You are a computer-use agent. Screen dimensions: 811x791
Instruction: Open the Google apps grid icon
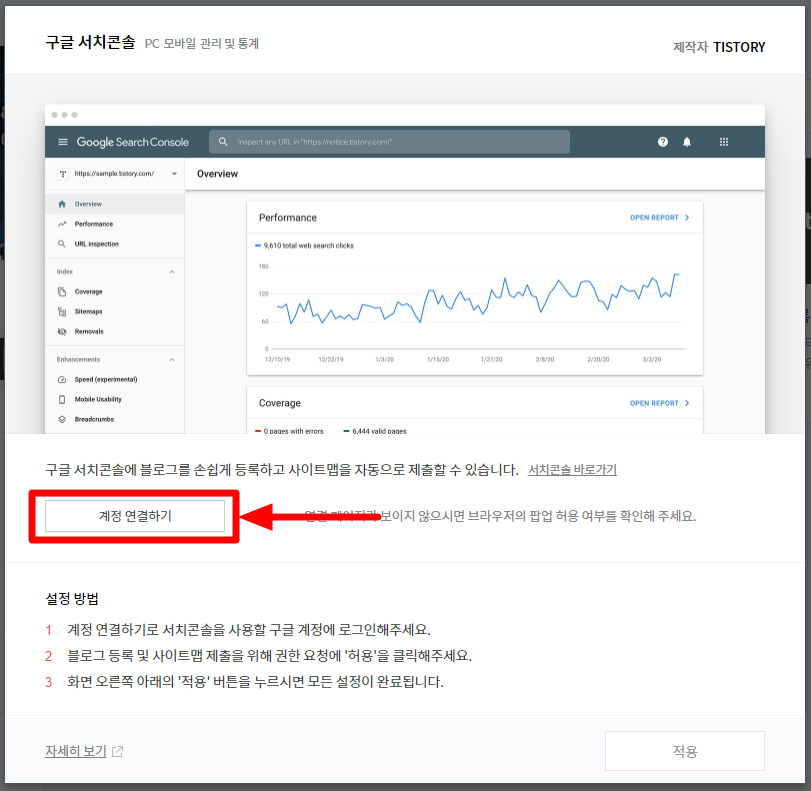coord(724,142)
